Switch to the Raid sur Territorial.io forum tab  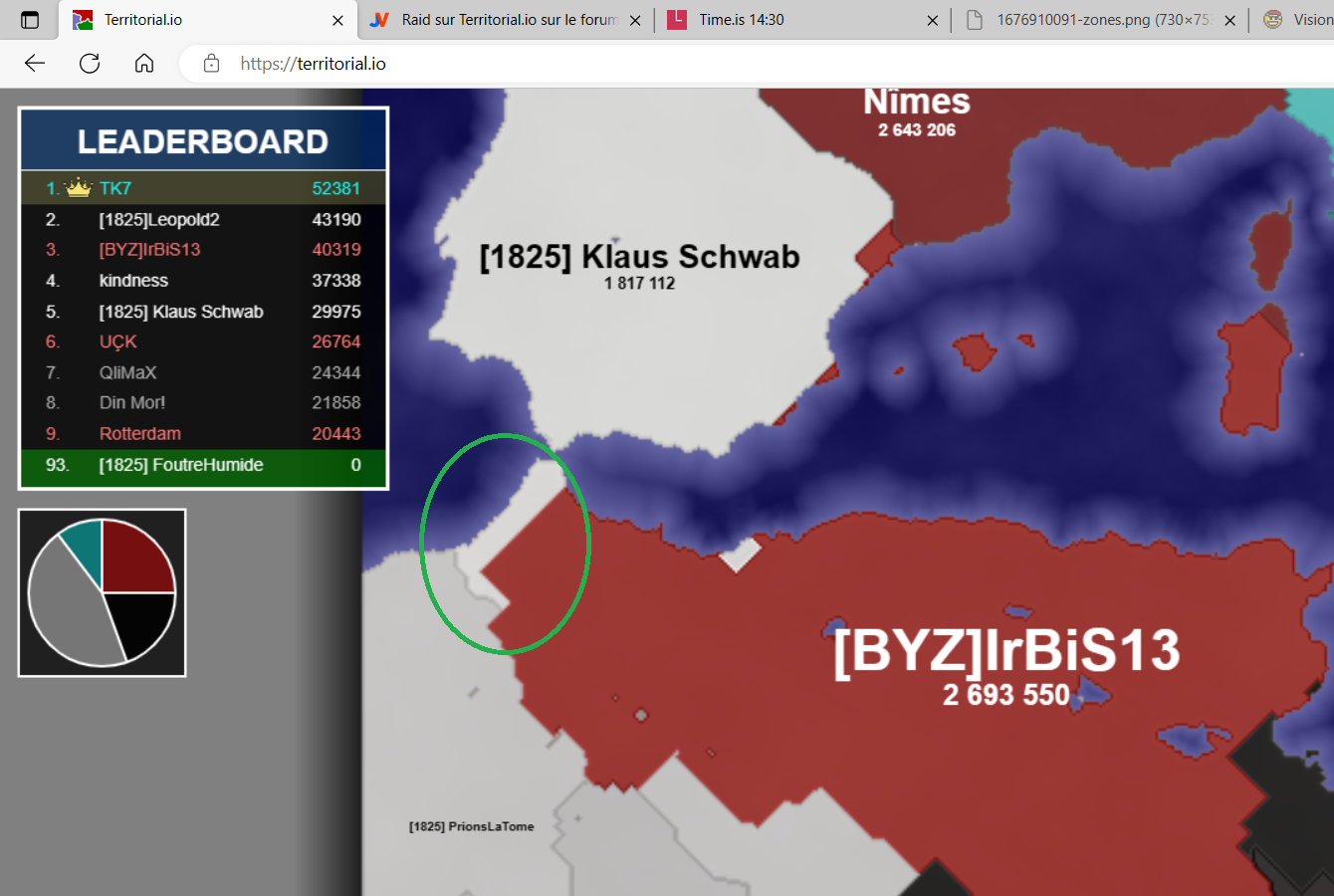click(x=508, y=20)
